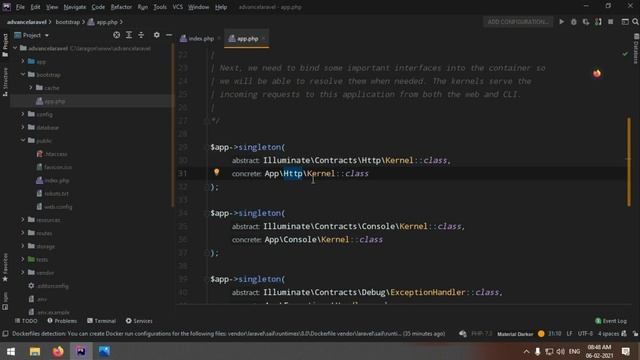Expand the storage folder
This screenshot has width=640, height=360.
tap(23, 246)
